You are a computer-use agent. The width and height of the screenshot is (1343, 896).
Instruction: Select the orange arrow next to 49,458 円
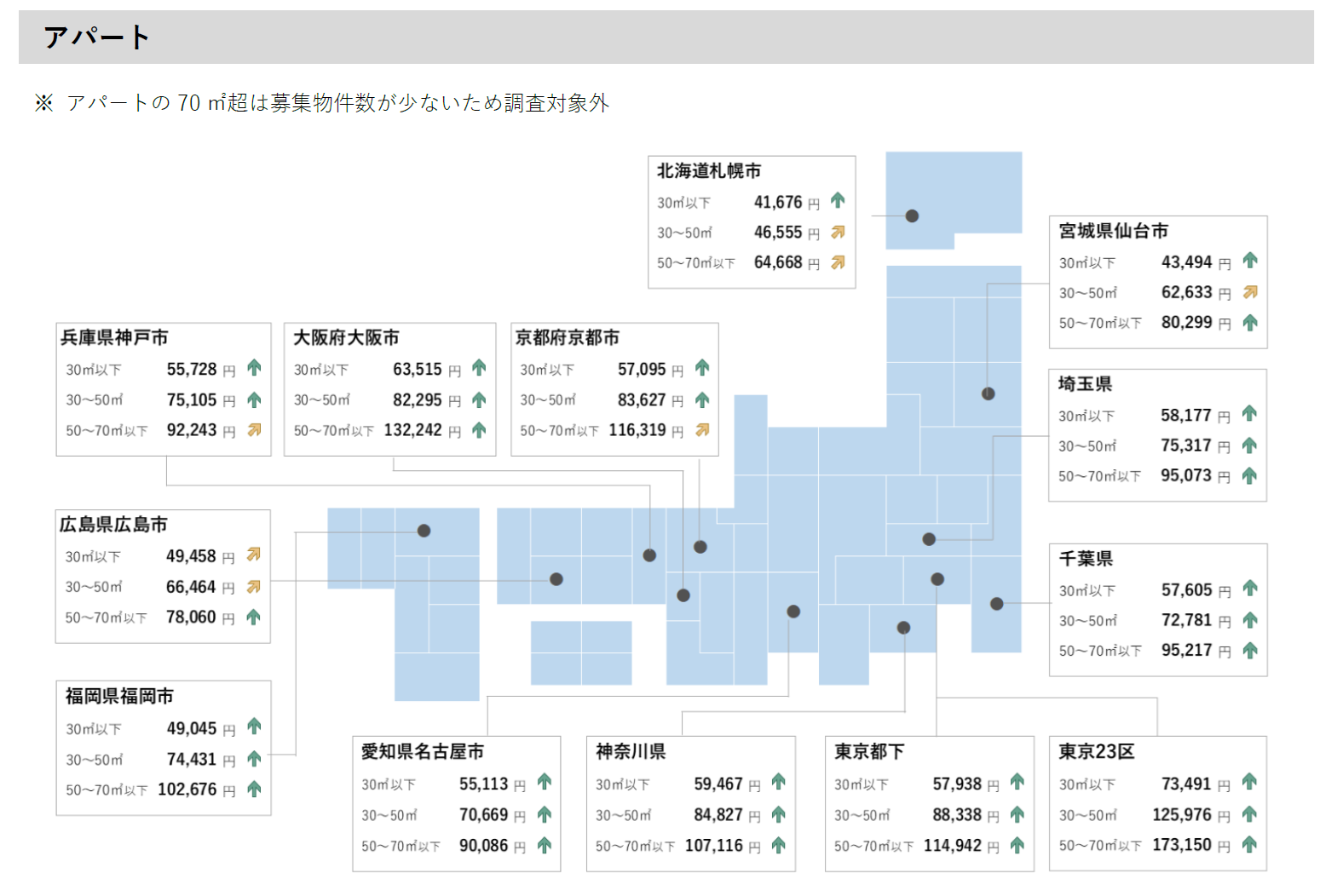click(x=253, y=555)
